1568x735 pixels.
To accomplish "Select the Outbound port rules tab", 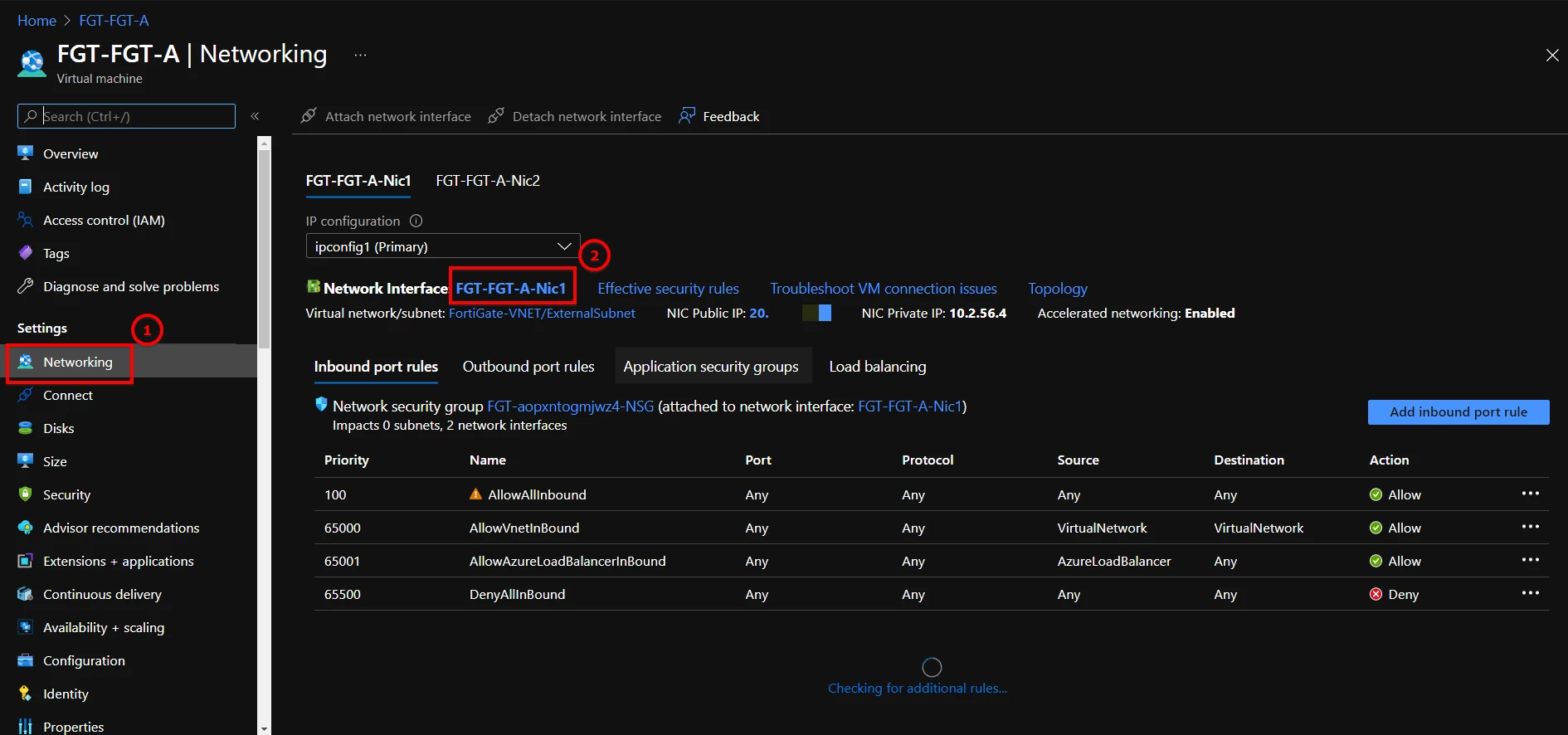I will point(528,367).
